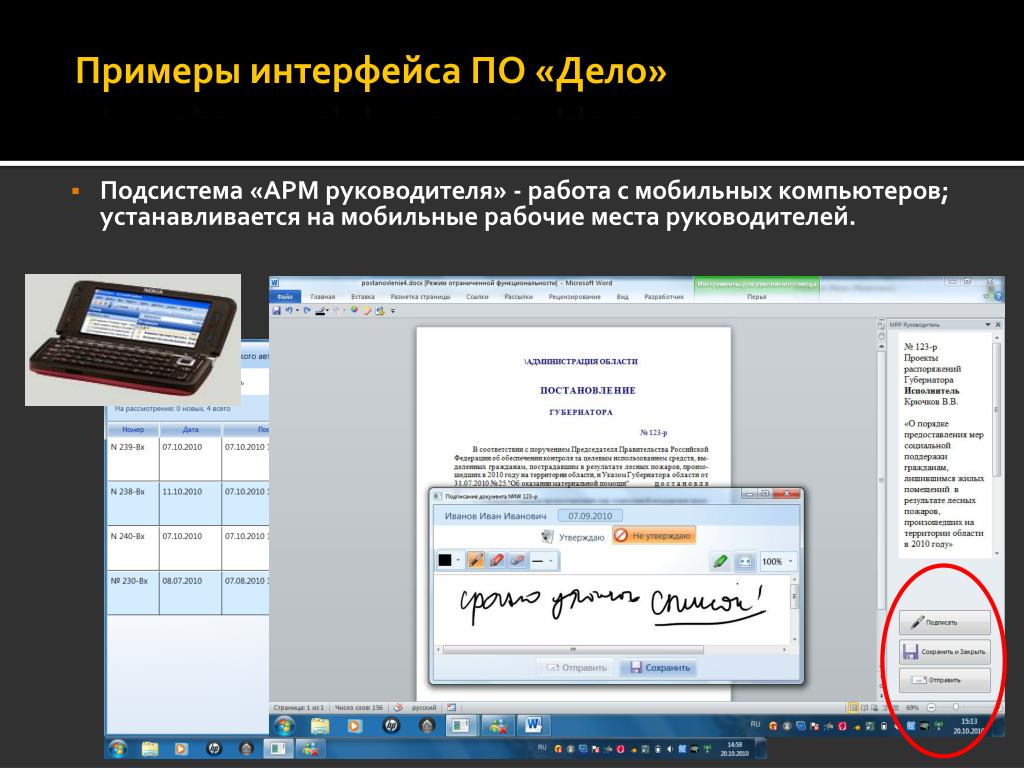Open the Рассылки ribbon tab

(519, 297)
